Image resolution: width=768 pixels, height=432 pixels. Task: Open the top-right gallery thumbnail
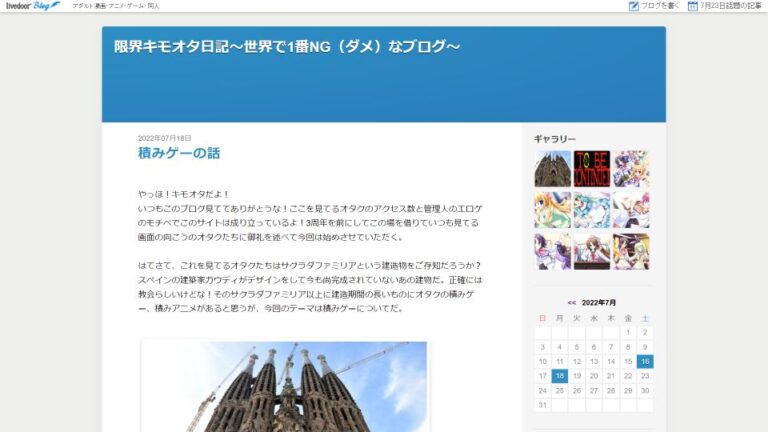(631, 169)
